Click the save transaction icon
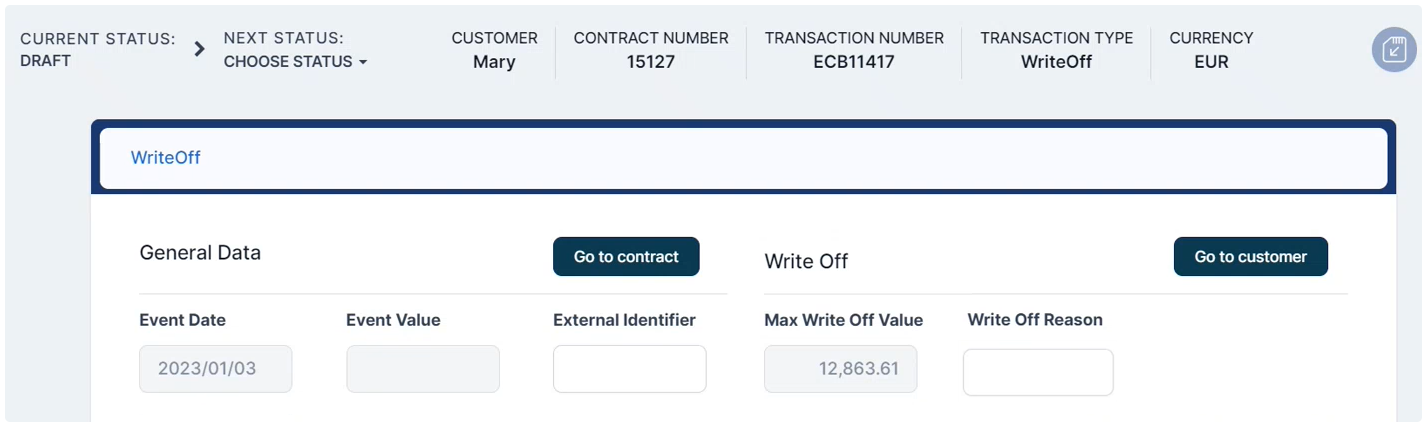Screen dimensions: 1428x431 [x=1394, y=49]
